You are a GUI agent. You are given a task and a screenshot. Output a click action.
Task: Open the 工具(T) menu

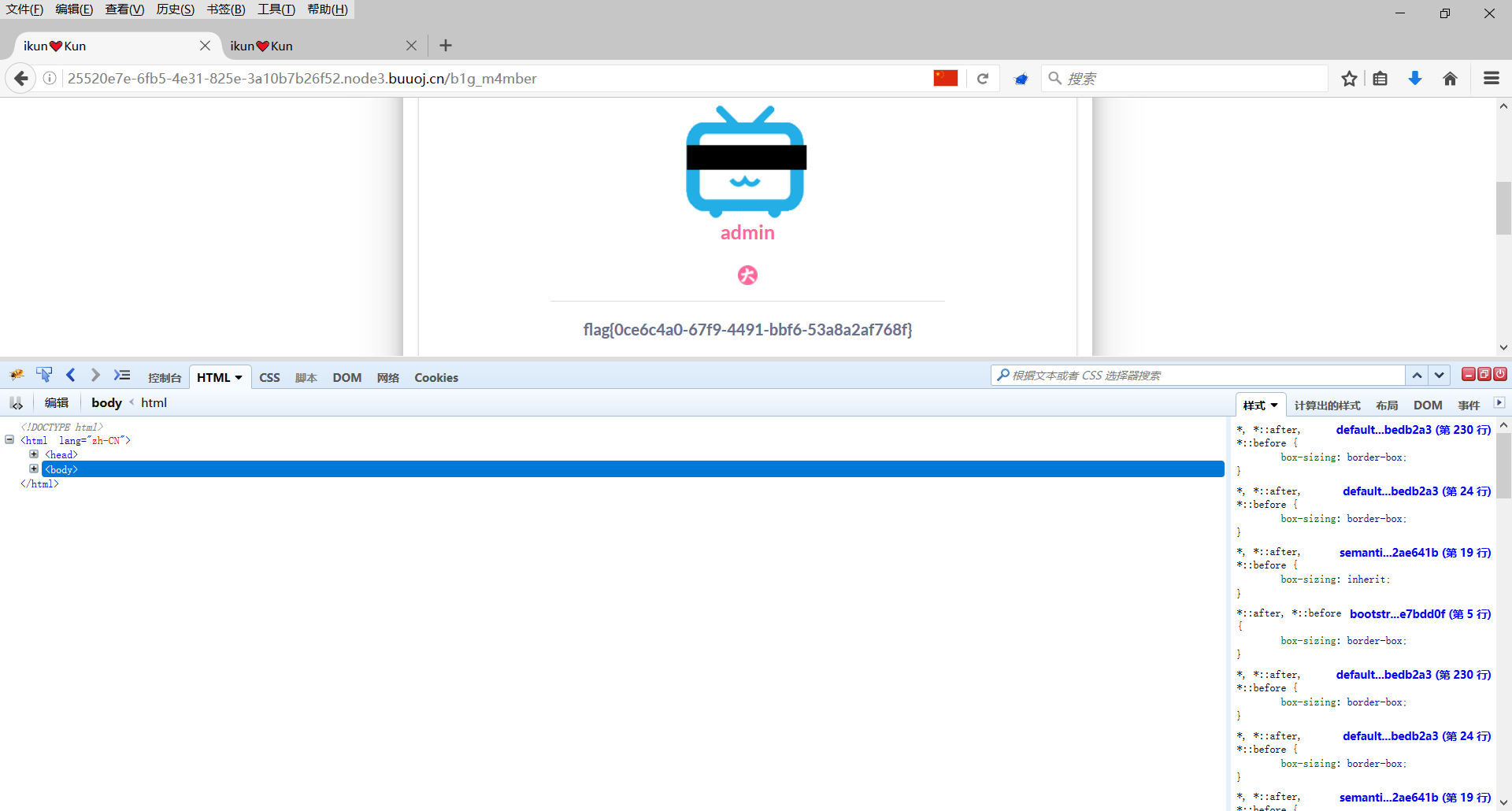(x=276, y=9)
